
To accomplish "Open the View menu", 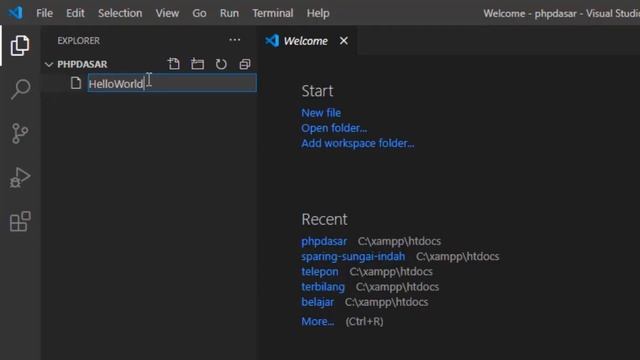I will [x=167, y=13].
